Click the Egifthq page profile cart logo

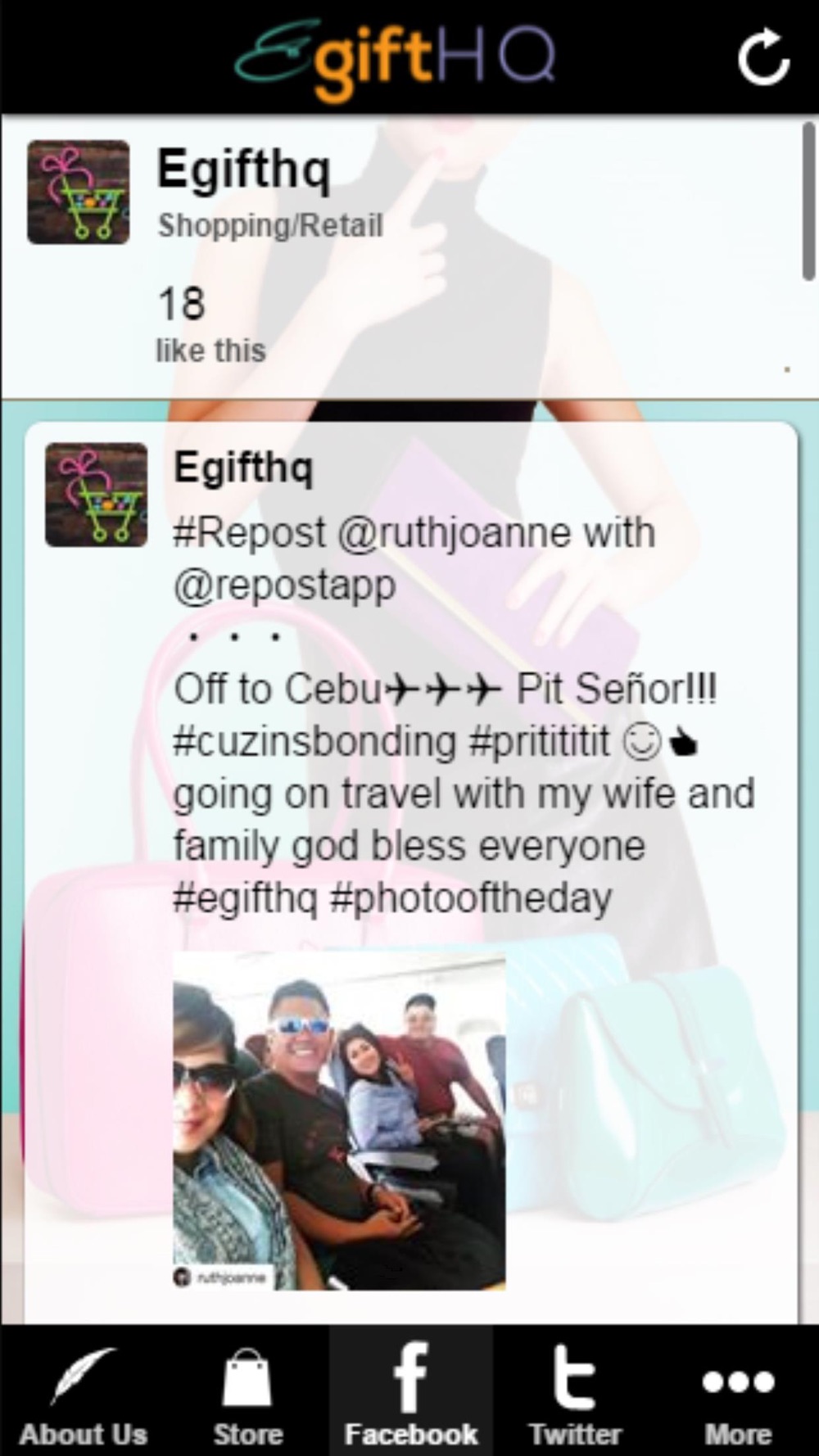tap(79, 192)
